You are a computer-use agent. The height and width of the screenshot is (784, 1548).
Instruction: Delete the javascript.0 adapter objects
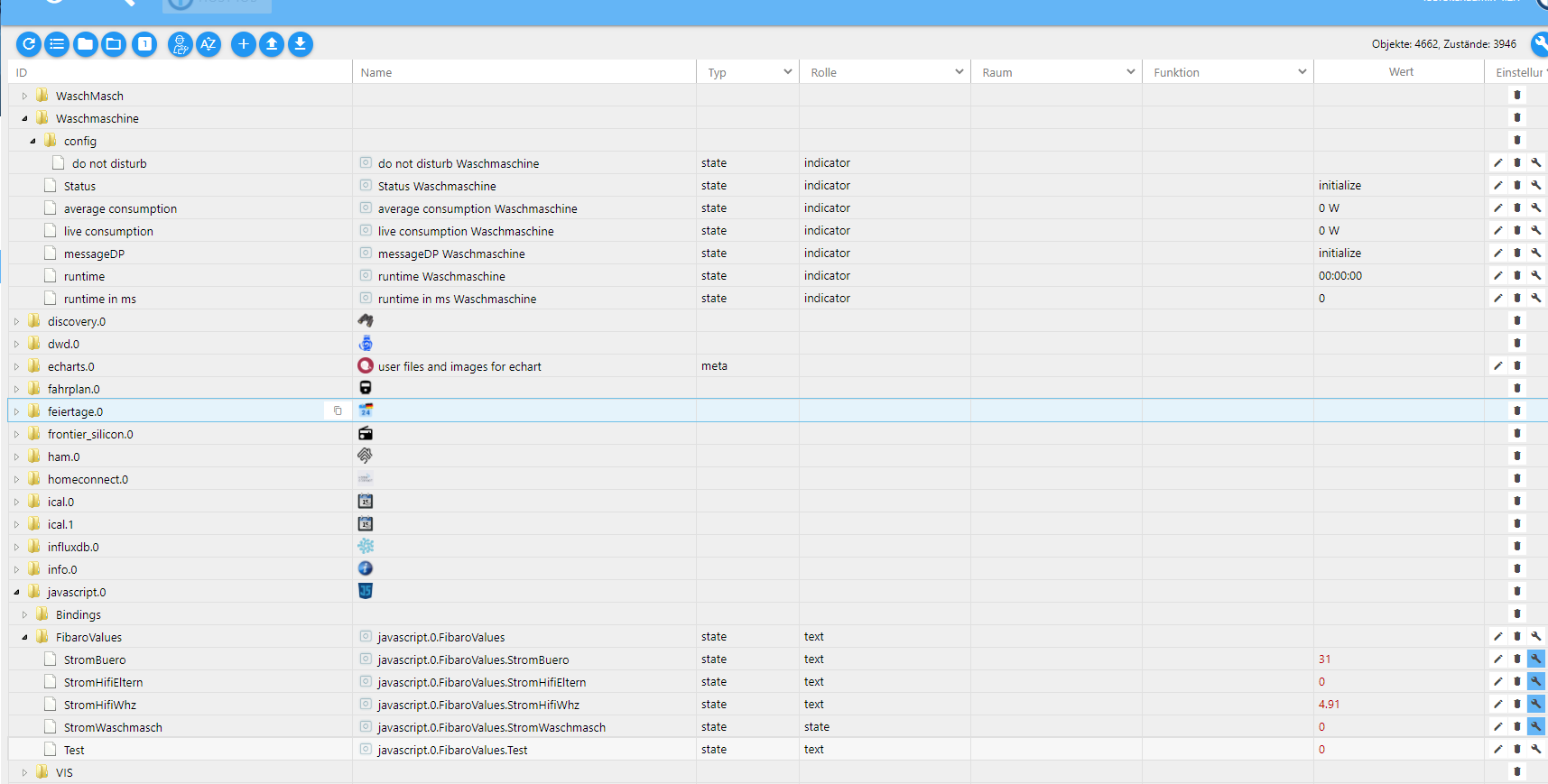1517,592
